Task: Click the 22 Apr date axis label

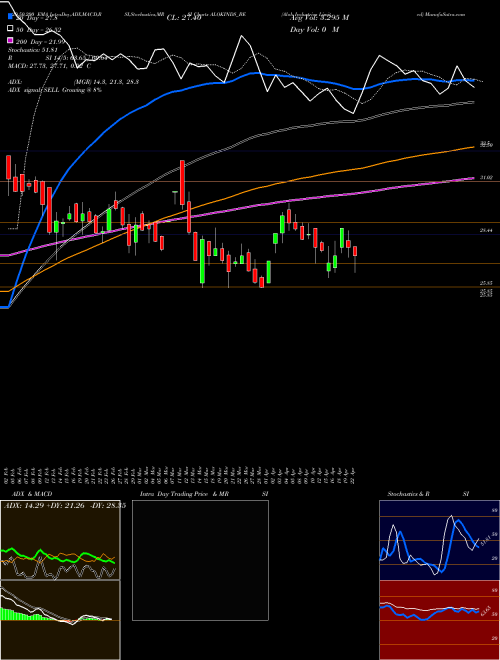Action: [355, 475]
